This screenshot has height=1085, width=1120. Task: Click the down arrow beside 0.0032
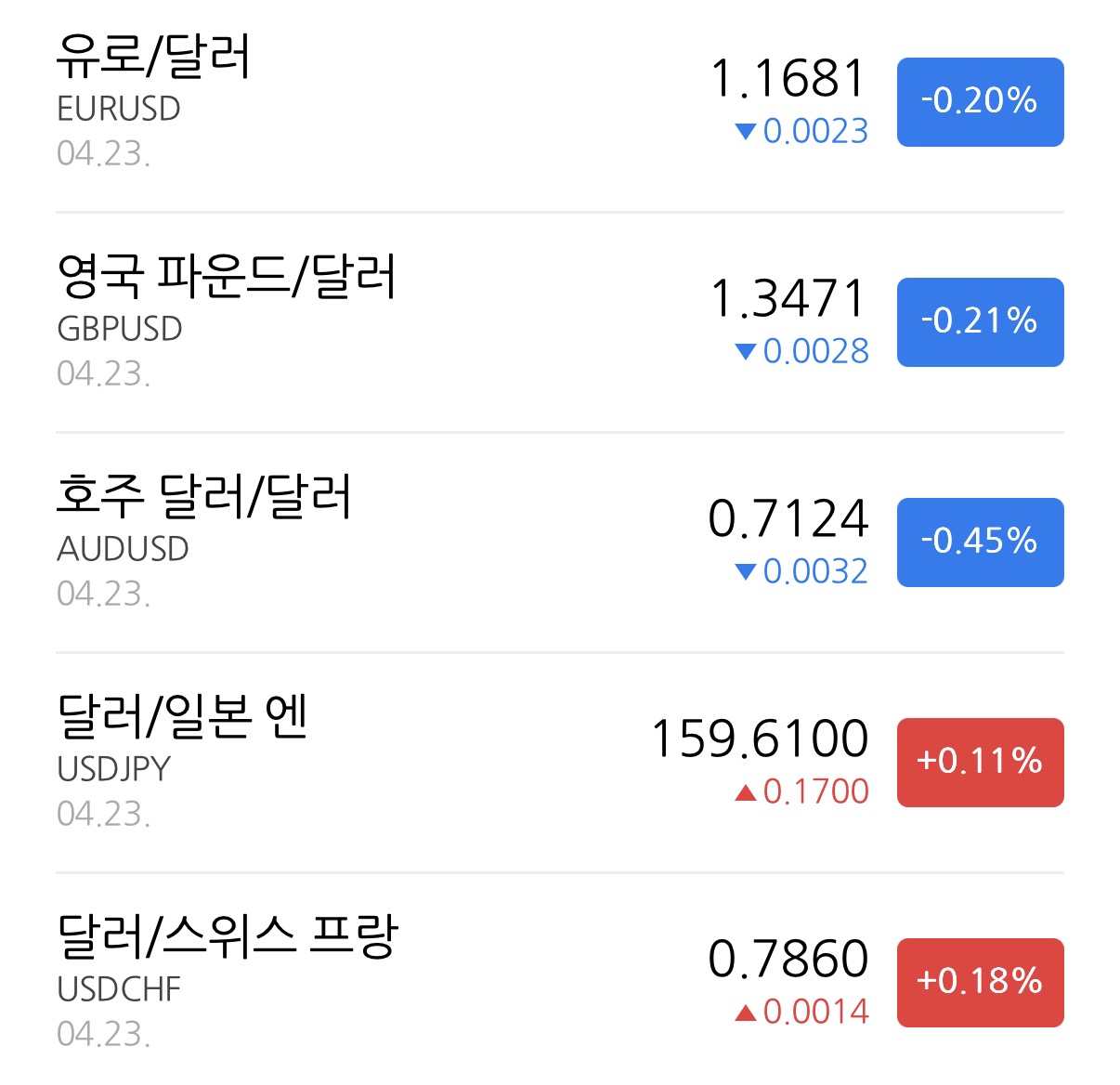745,572
